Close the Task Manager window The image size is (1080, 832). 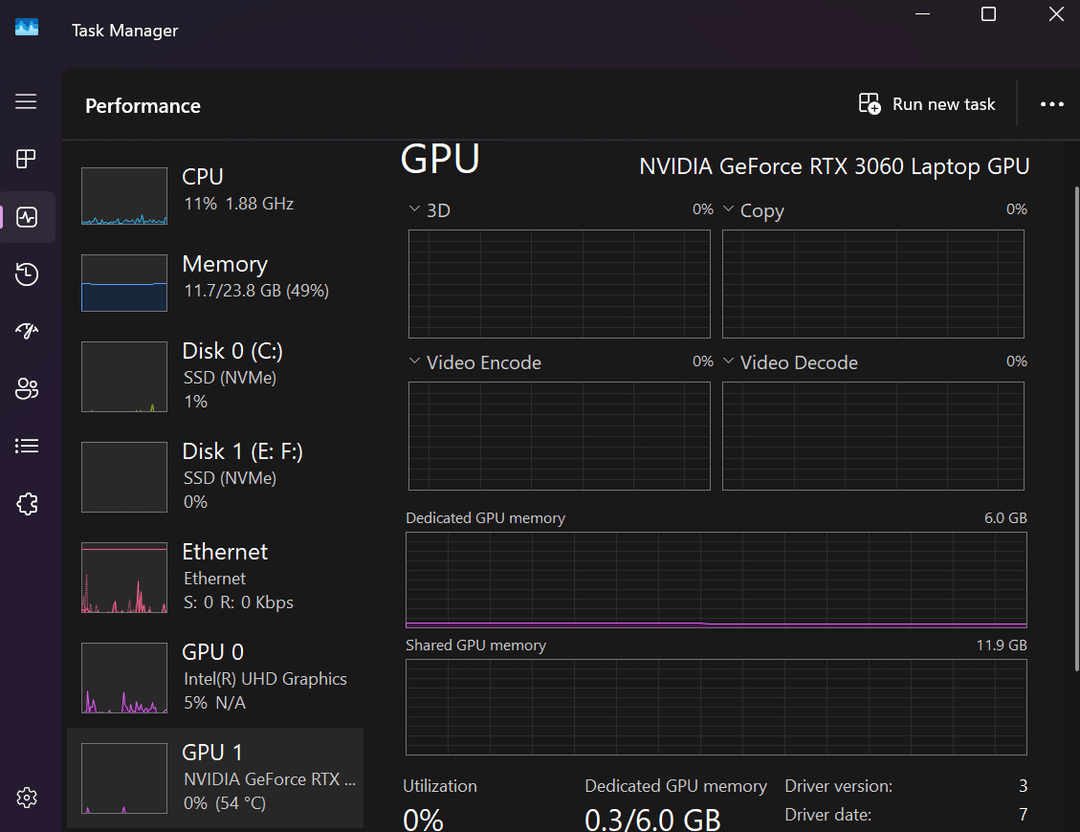coord(1056,14)
